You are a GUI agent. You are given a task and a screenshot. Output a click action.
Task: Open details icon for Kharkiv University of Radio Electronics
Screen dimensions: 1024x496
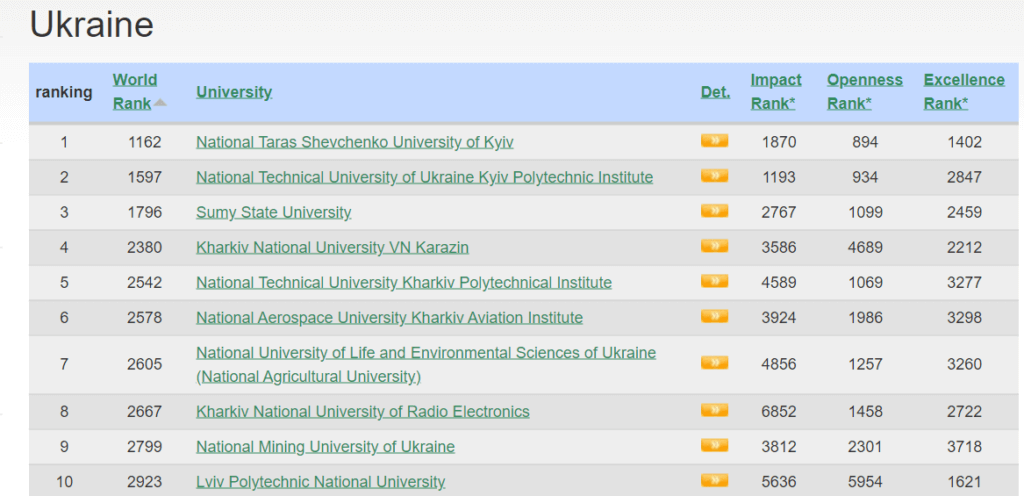[x=714, y=411]
